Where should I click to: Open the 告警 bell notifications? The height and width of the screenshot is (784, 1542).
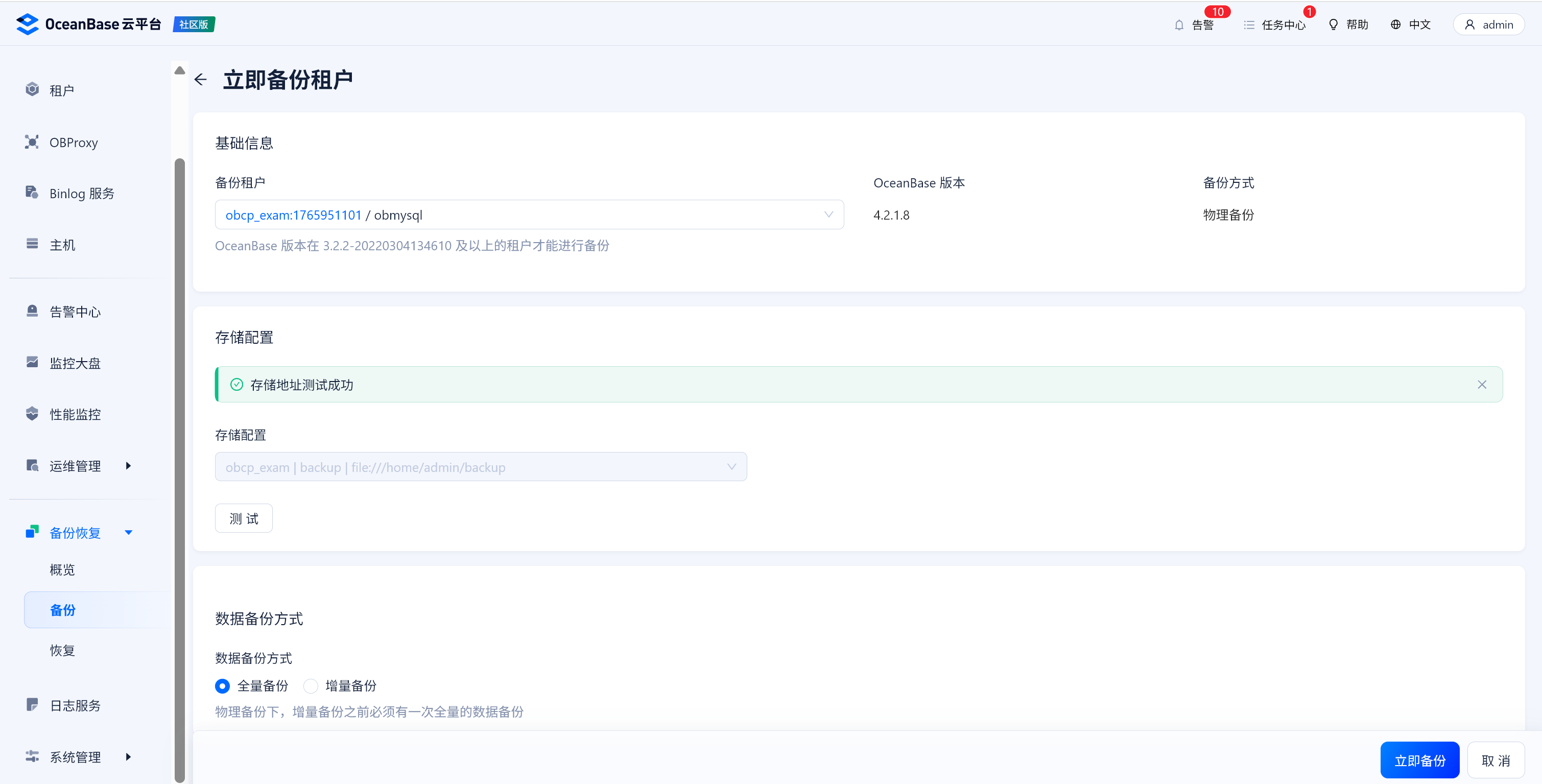[x=1179, y=25]
